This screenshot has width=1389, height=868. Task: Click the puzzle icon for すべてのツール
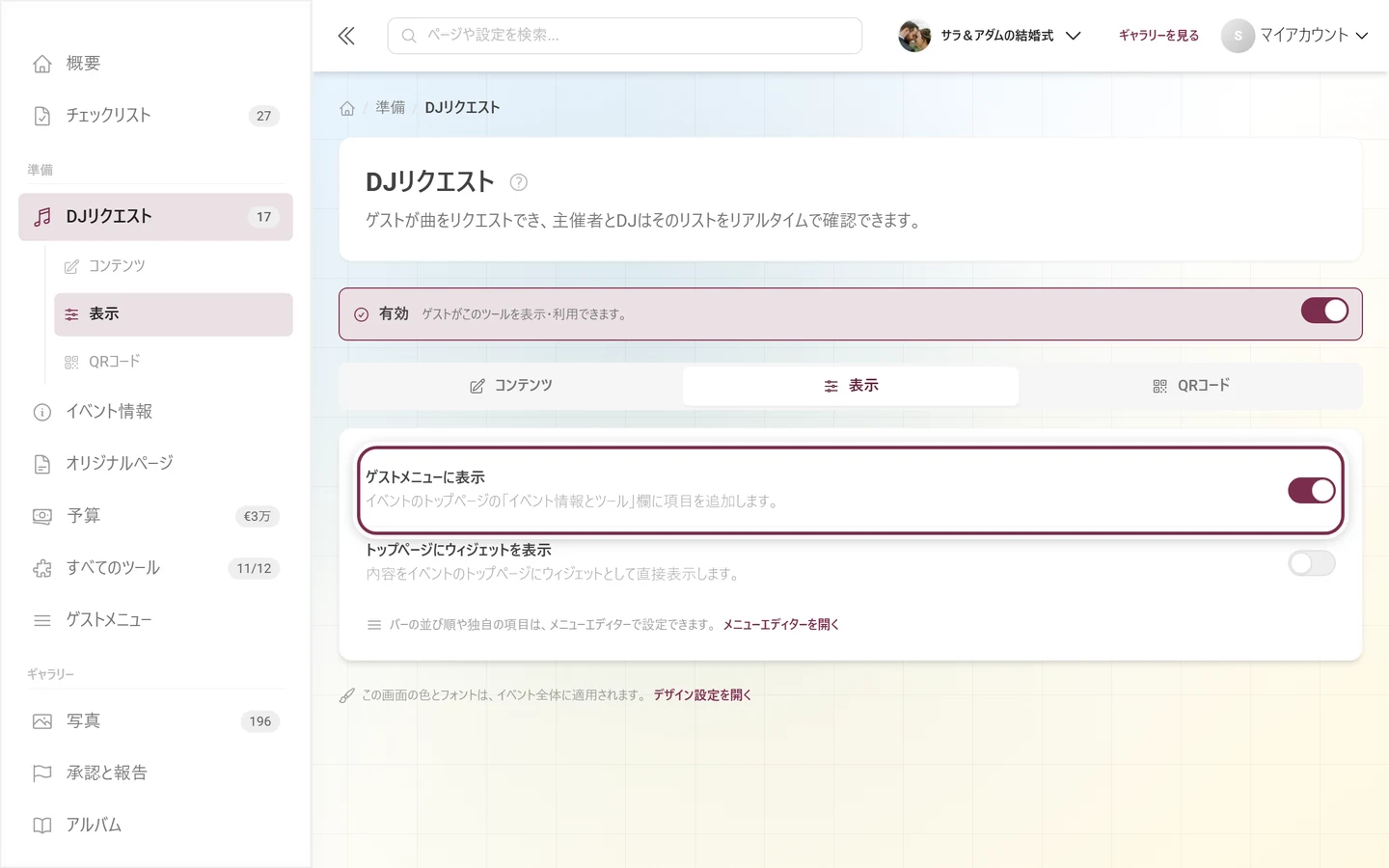[x=42, y=568]
